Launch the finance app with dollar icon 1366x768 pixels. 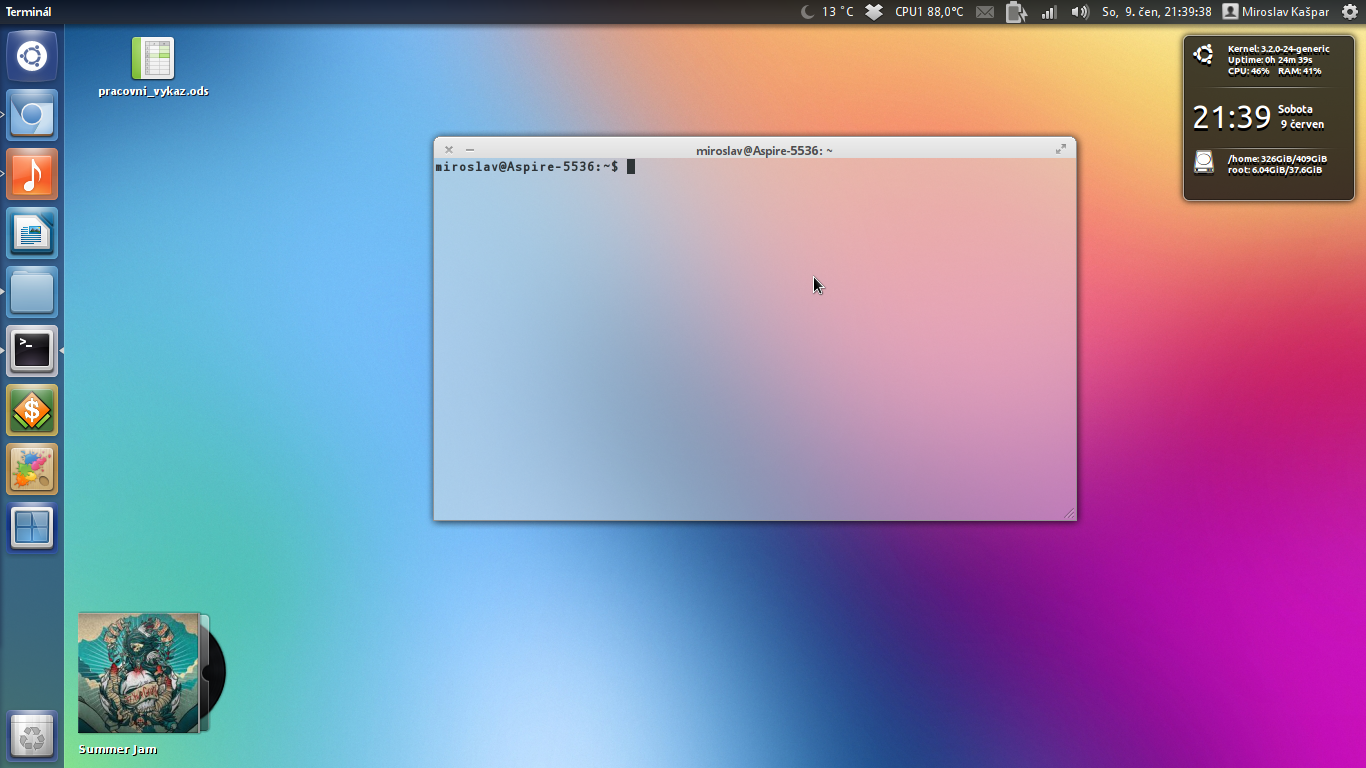click(x=32, y=410)
